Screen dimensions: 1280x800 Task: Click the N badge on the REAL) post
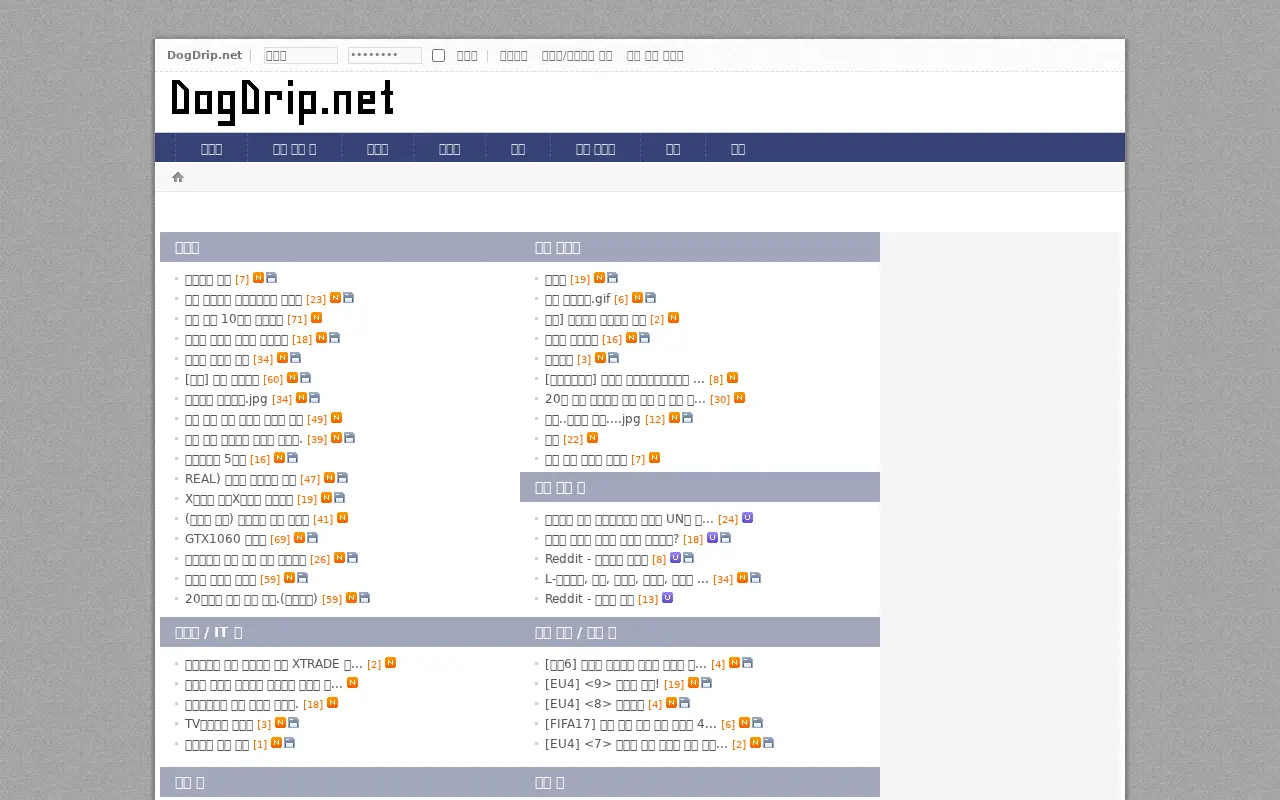pos(329,478)
